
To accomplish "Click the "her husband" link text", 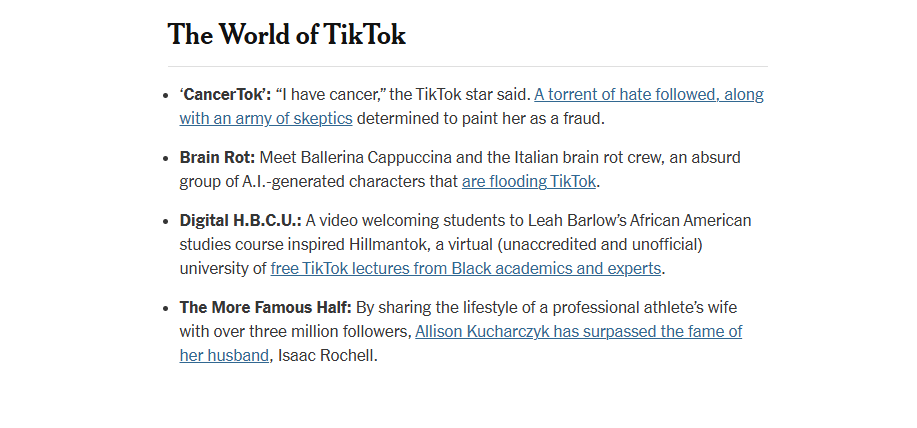I will (x=224, y=355).
